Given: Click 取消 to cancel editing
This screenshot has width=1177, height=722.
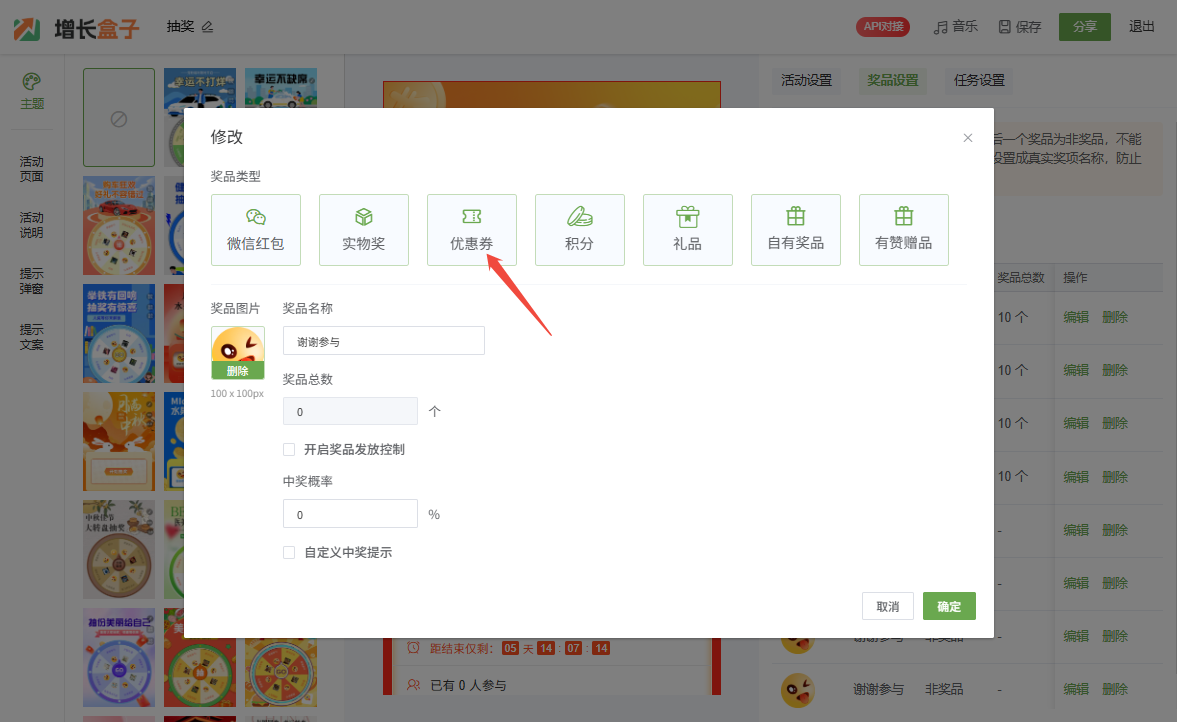Looking at the screenshot, I should point(887,606).
